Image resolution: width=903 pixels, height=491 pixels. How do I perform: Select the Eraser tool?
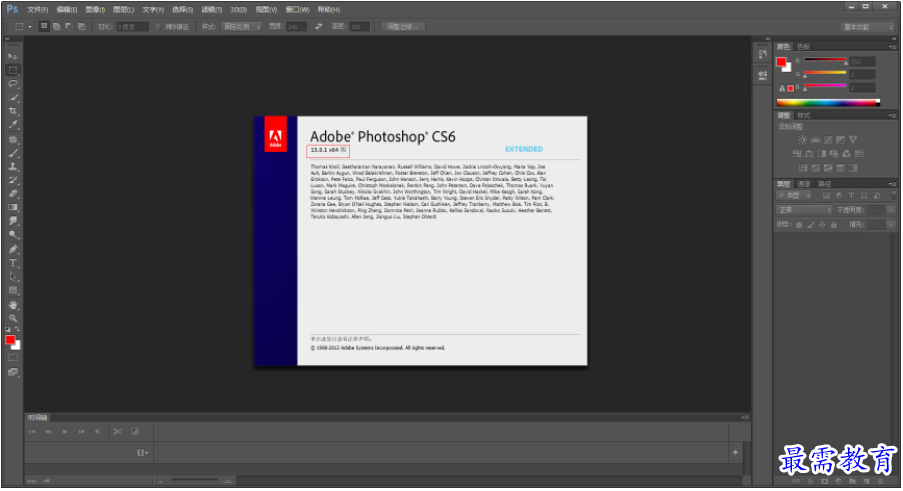[x=13, y=194]
